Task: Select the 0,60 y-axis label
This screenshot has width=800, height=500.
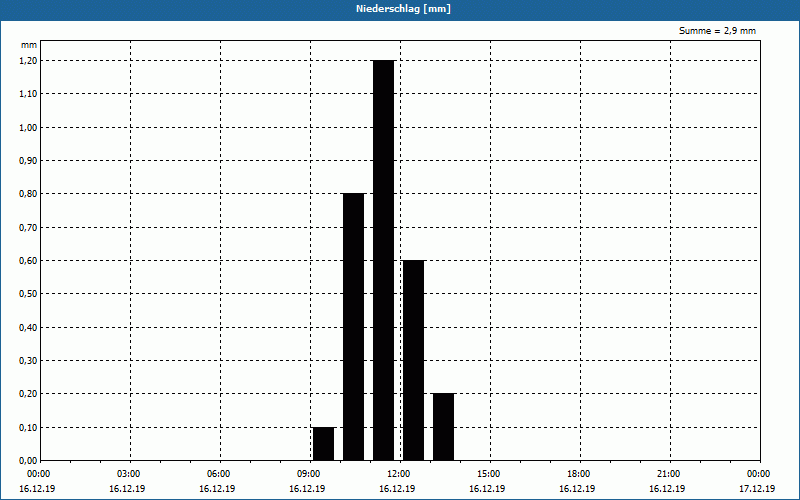Action: coord(28,261)
